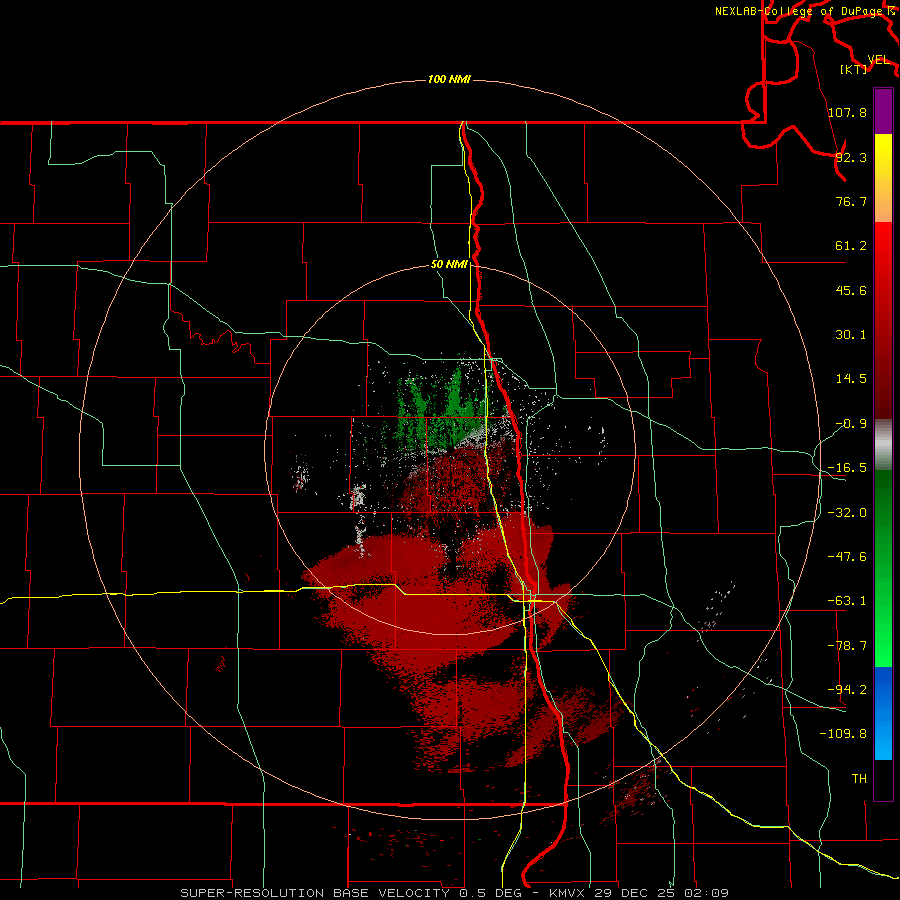This screenshot has height=900, width=900.
Task: Click the 30.1 velocity scale value
Action: 851,335
